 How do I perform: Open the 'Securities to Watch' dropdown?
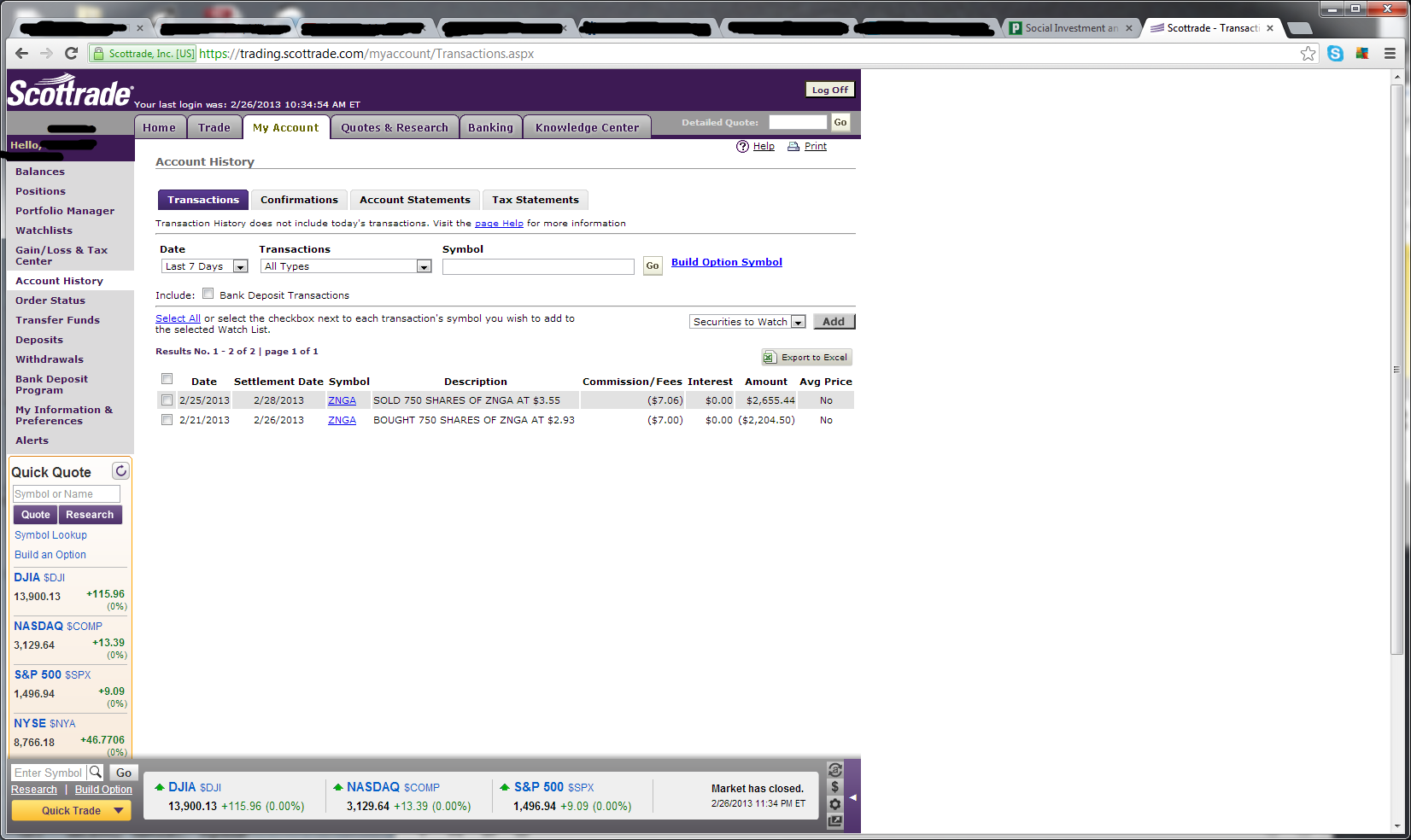(747, 322)
